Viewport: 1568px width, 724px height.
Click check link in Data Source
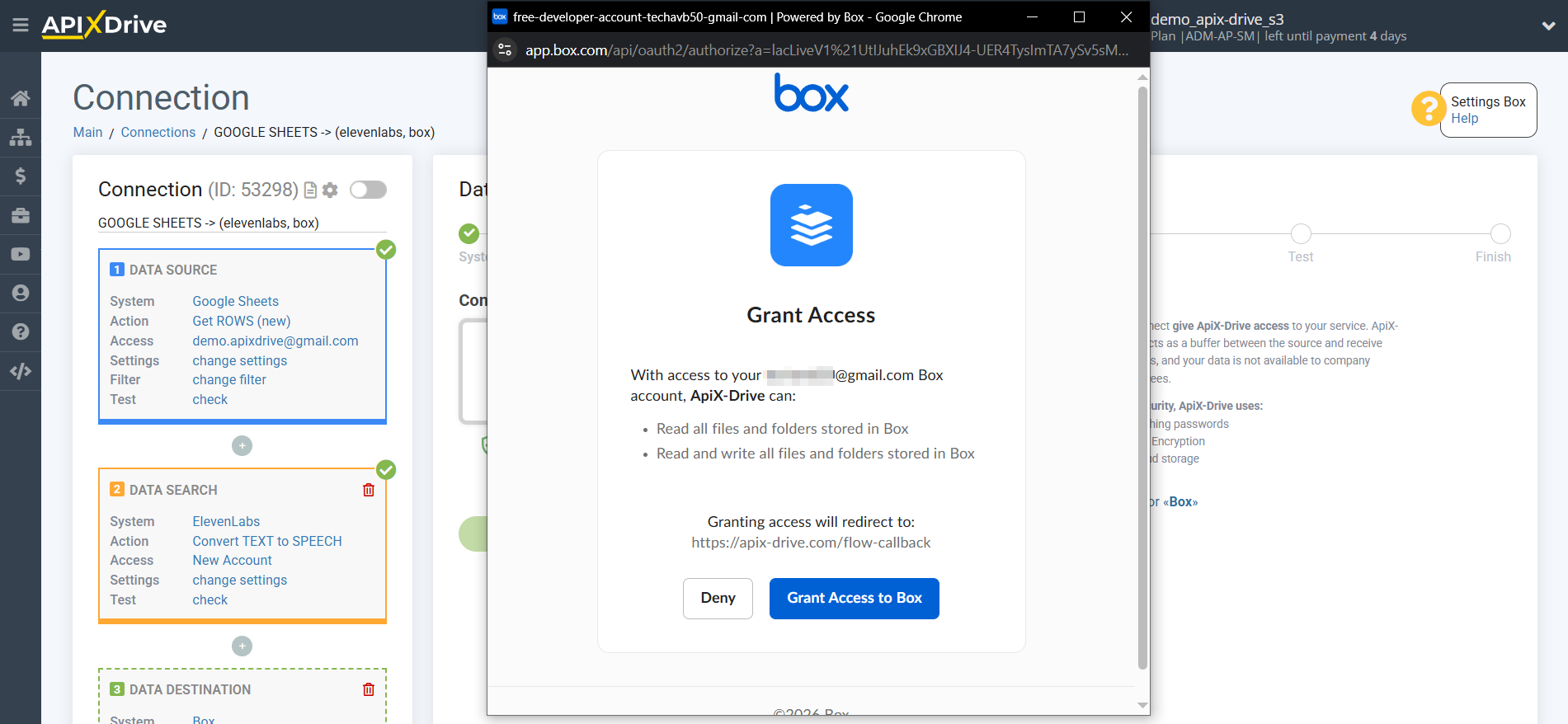[x=210, y=399]
